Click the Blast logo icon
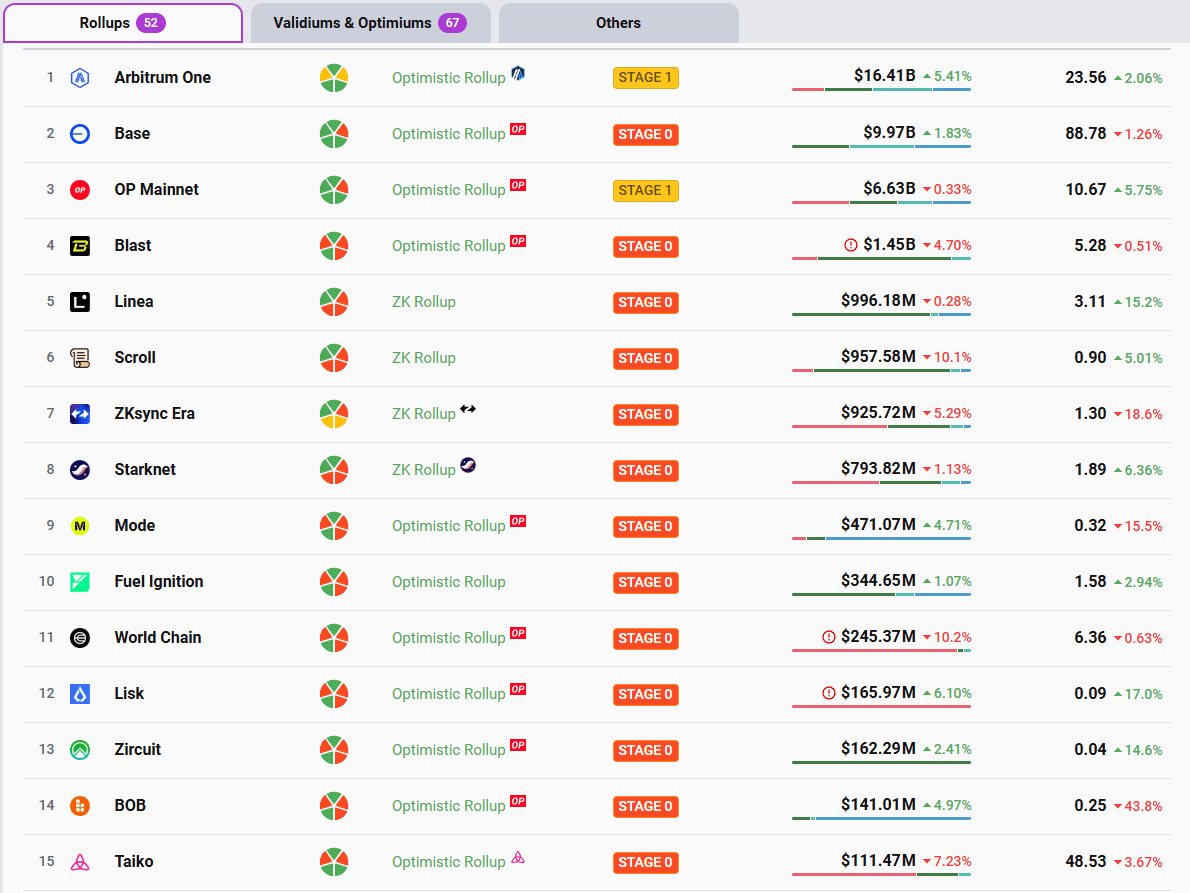The image size is (1190, 893). coord(80,246)
